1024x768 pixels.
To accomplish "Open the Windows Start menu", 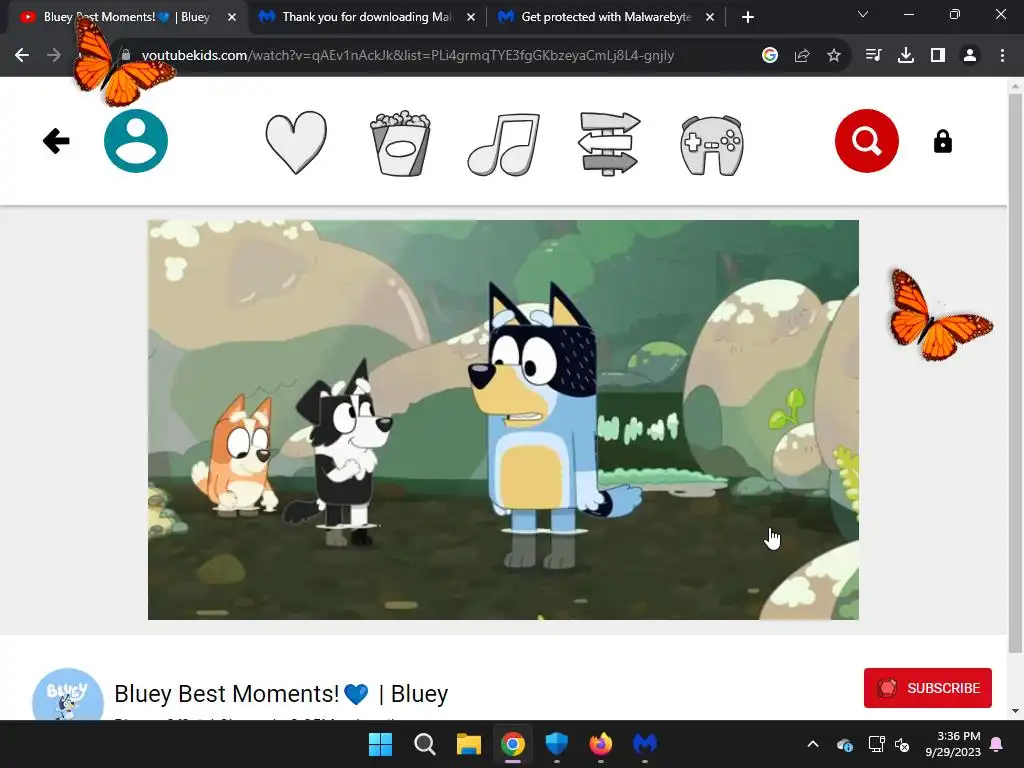I will click(x=380, y=744).
